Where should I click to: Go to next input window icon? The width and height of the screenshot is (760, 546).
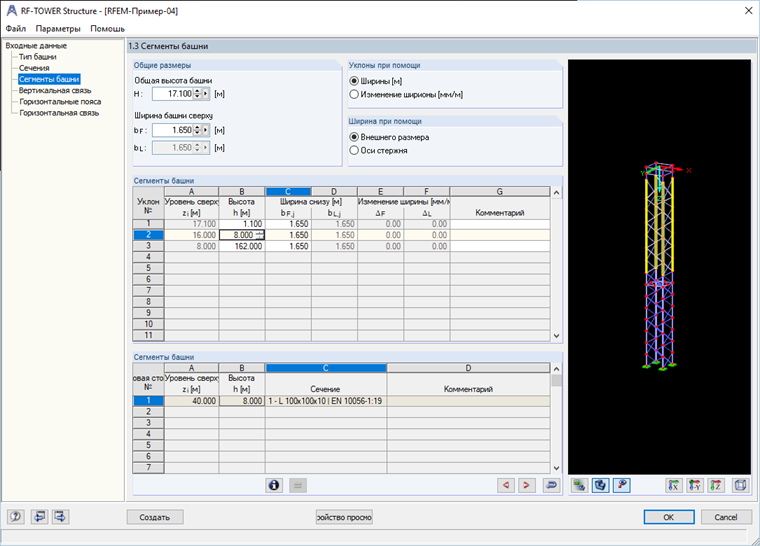(x=61, y=517)
